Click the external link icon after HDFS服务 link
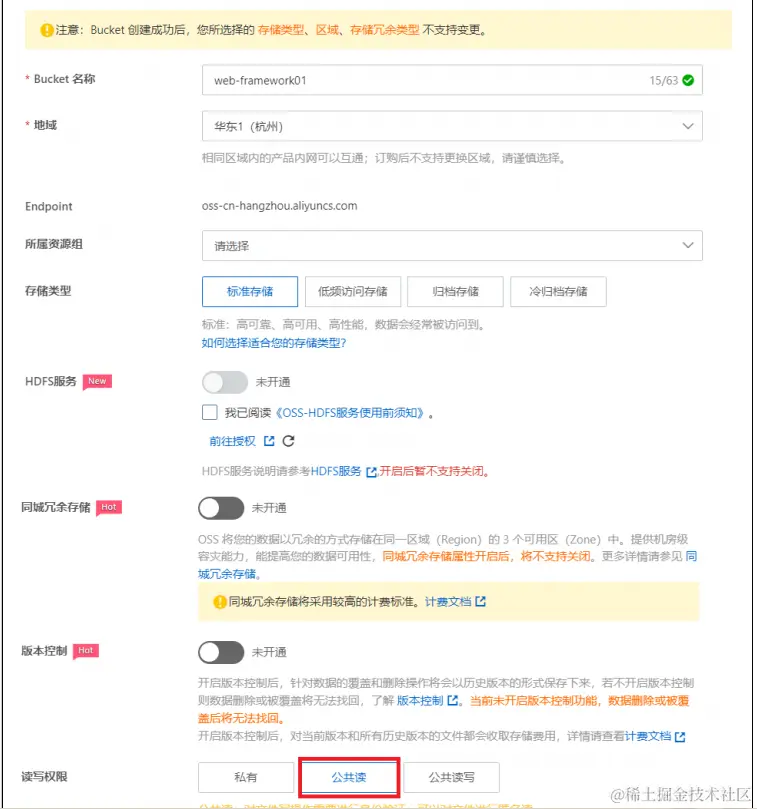Screen dimensions: 757x809 [371, 472]
